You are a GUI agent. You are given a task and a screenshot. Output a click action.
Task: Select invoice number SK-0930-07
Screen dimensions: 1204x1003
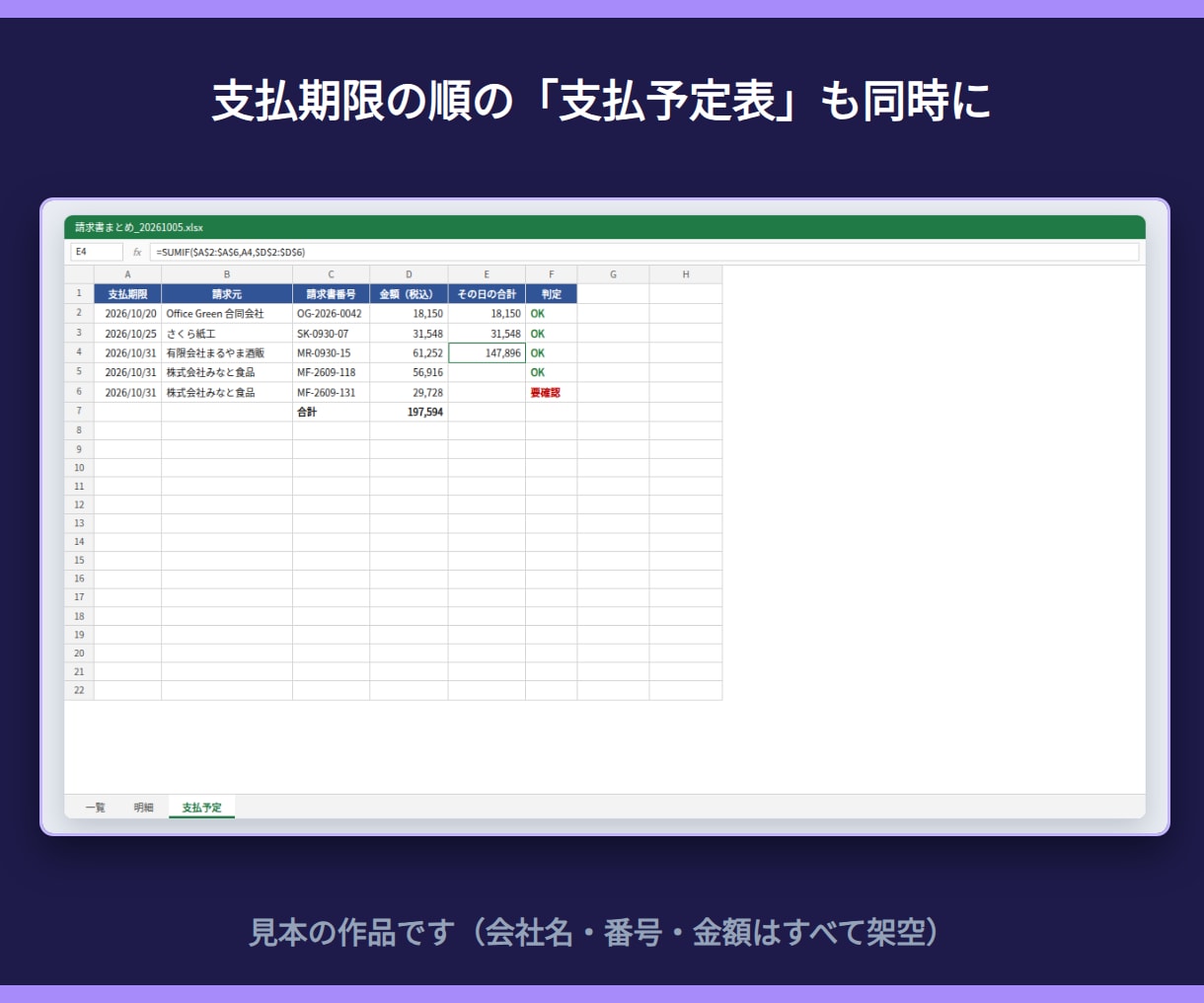tap(332, 334)
